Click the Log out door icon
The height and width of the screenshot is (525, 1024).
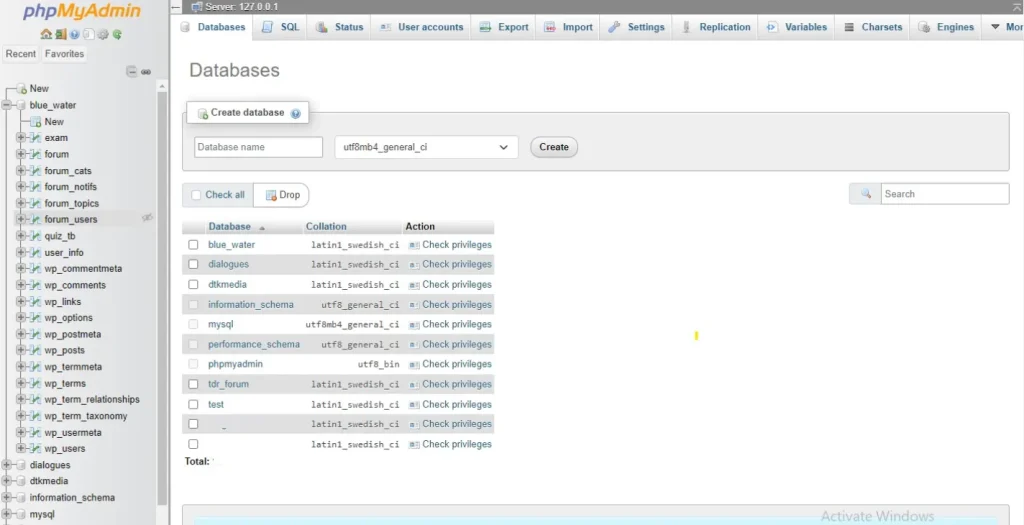60,35
